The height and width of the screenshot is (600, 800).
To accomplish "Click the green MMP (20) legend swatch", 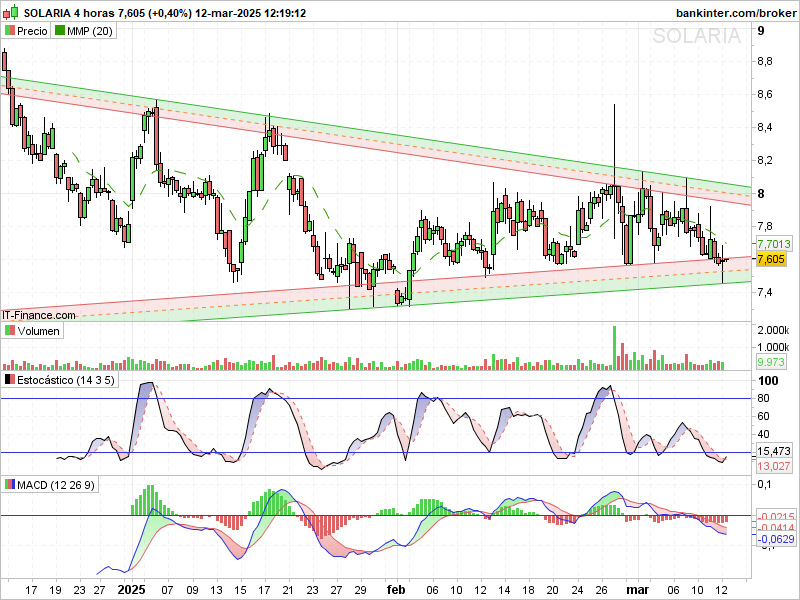I will click(60, 31).
